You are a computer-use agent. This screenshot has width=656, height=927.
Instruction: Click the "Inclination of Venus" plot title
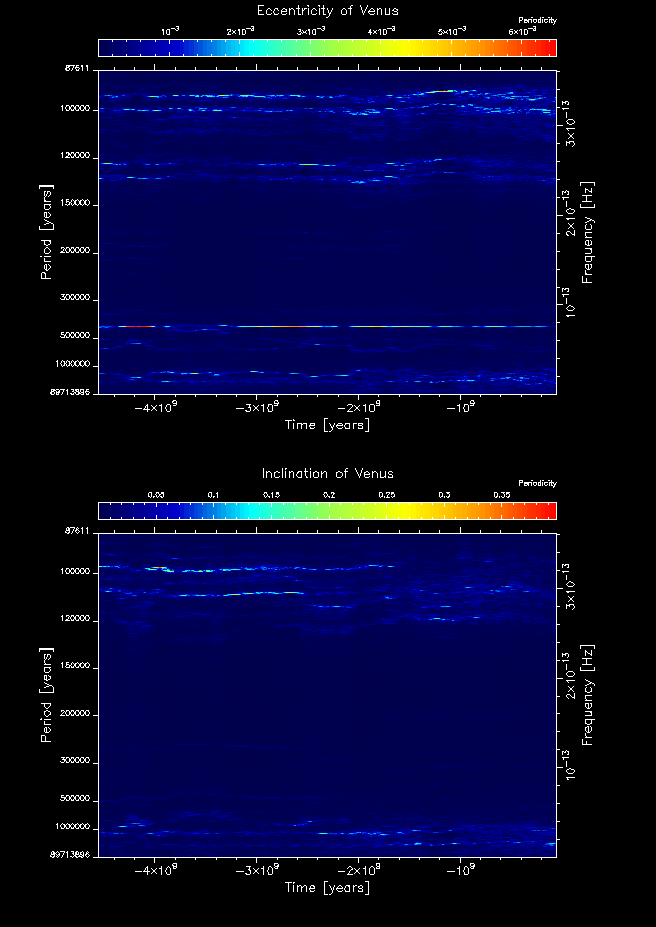327,474
